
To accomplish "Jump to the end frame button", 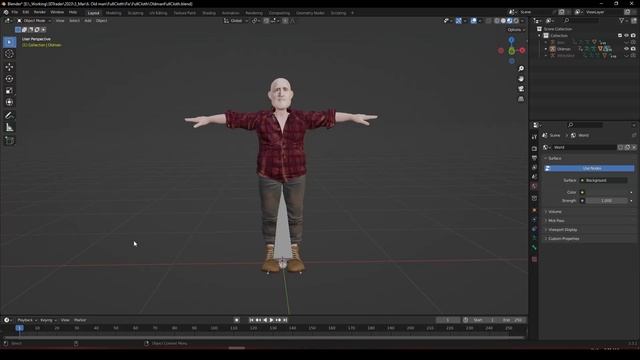I will click(285, 320).
